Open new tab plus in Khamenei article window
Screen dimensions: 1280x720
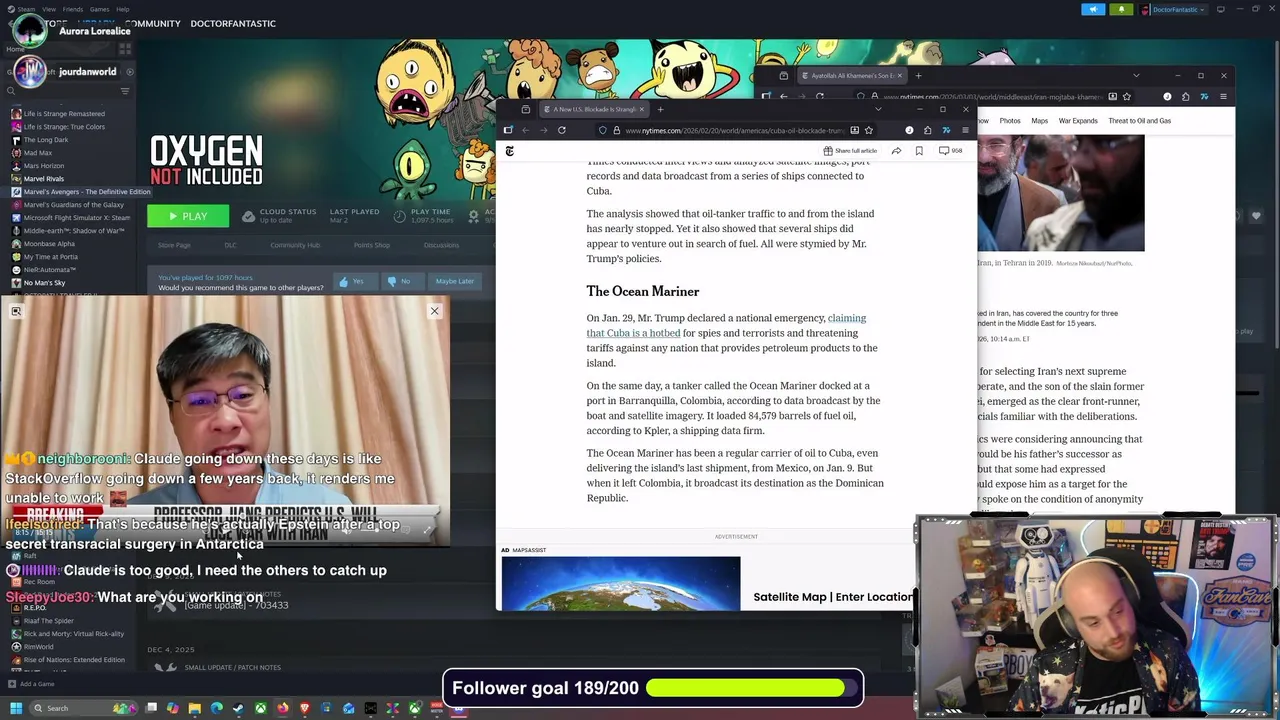tap(919, 76)
